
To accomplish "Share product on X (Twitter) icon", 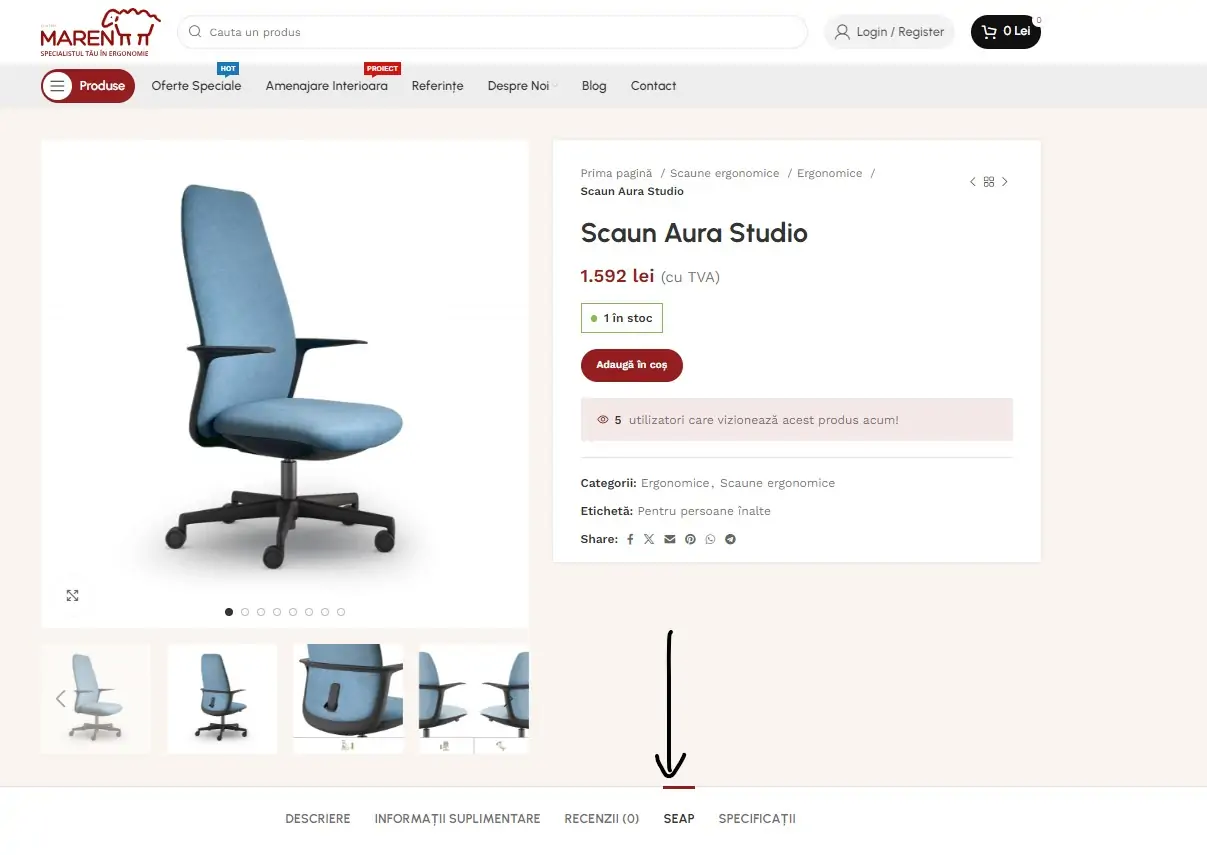I will tap(649, 539).
